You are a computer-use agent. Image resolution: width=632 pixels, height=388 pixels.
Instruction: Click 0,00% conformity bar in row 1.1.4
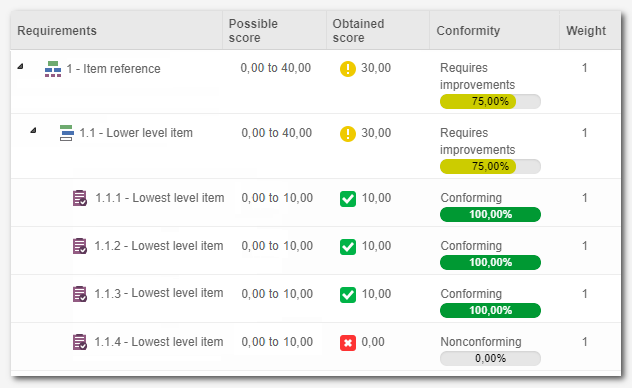pyautogui.click(x=490, y=358)
